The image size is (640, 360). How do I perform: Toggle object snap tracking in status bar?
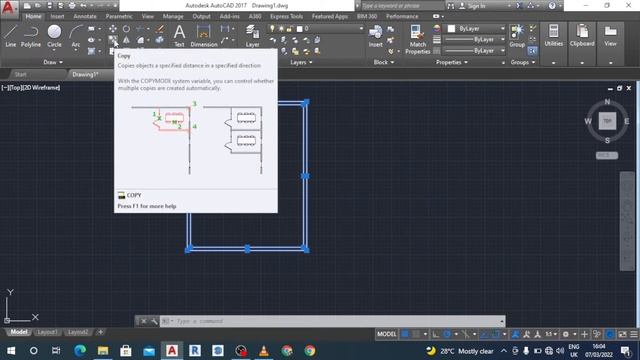(x=484, y=334)
